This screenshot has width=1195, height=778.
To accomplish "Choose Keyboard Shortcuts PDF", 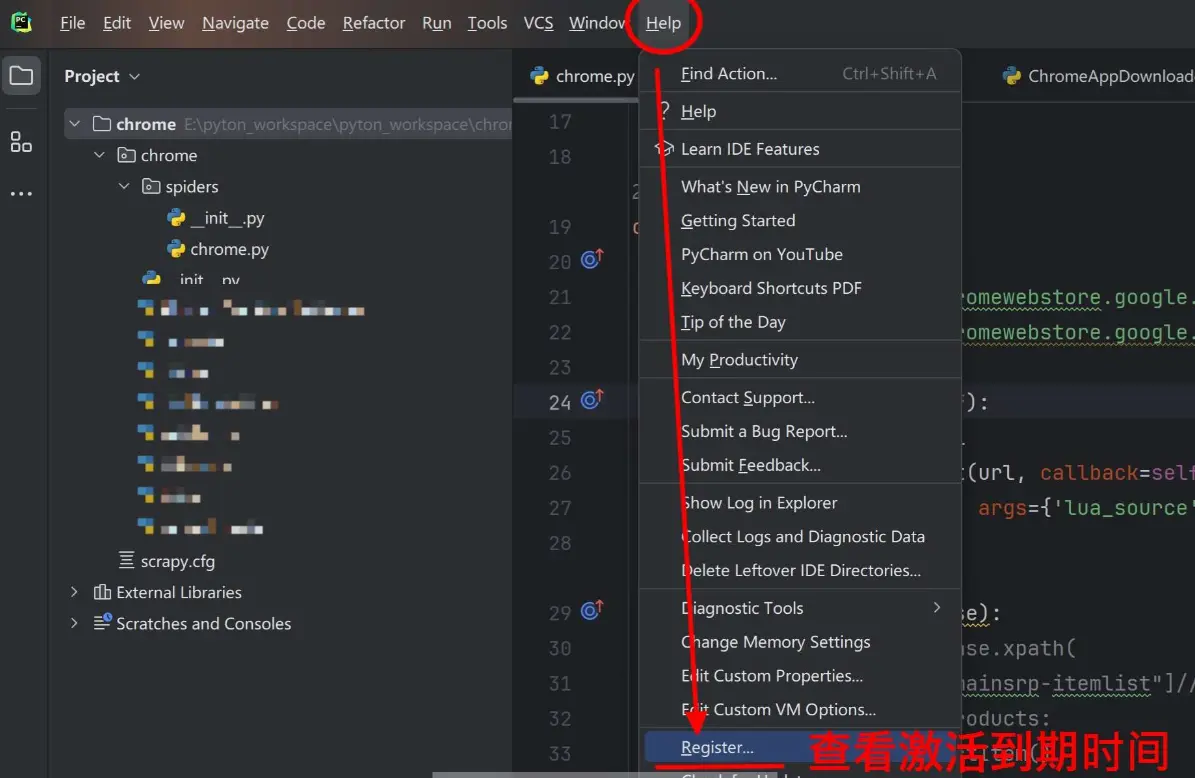I will pyautogui.click(x=800, y=288).
